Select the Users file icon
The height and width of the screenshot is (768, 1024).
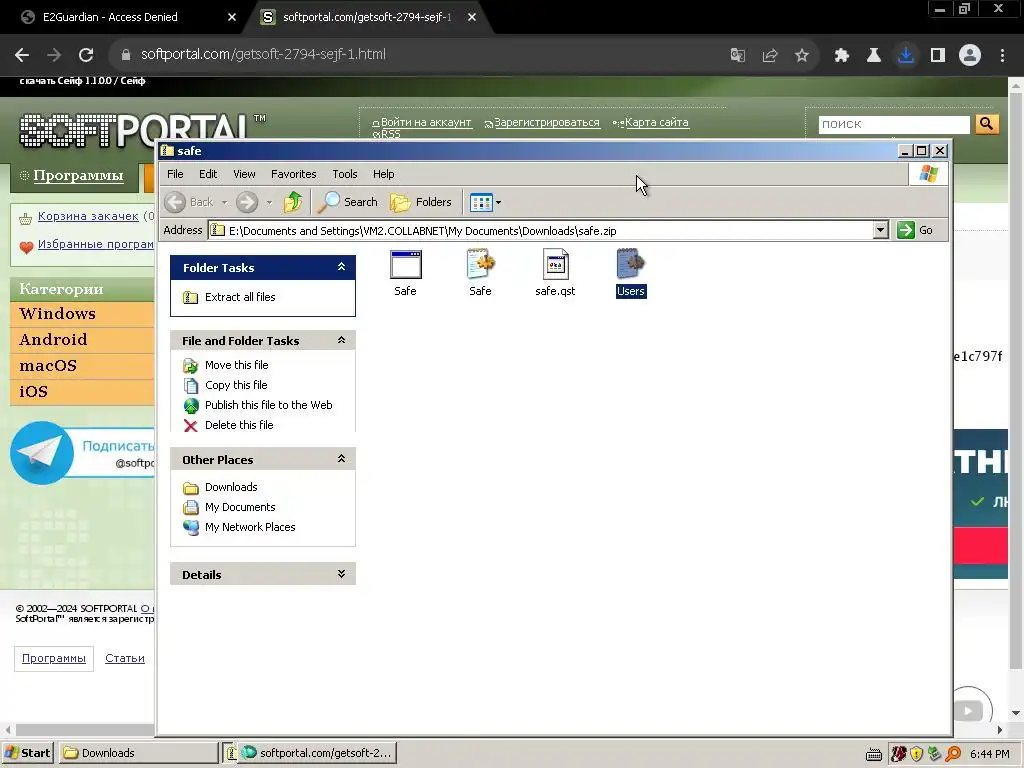click(x=630, y=264)
